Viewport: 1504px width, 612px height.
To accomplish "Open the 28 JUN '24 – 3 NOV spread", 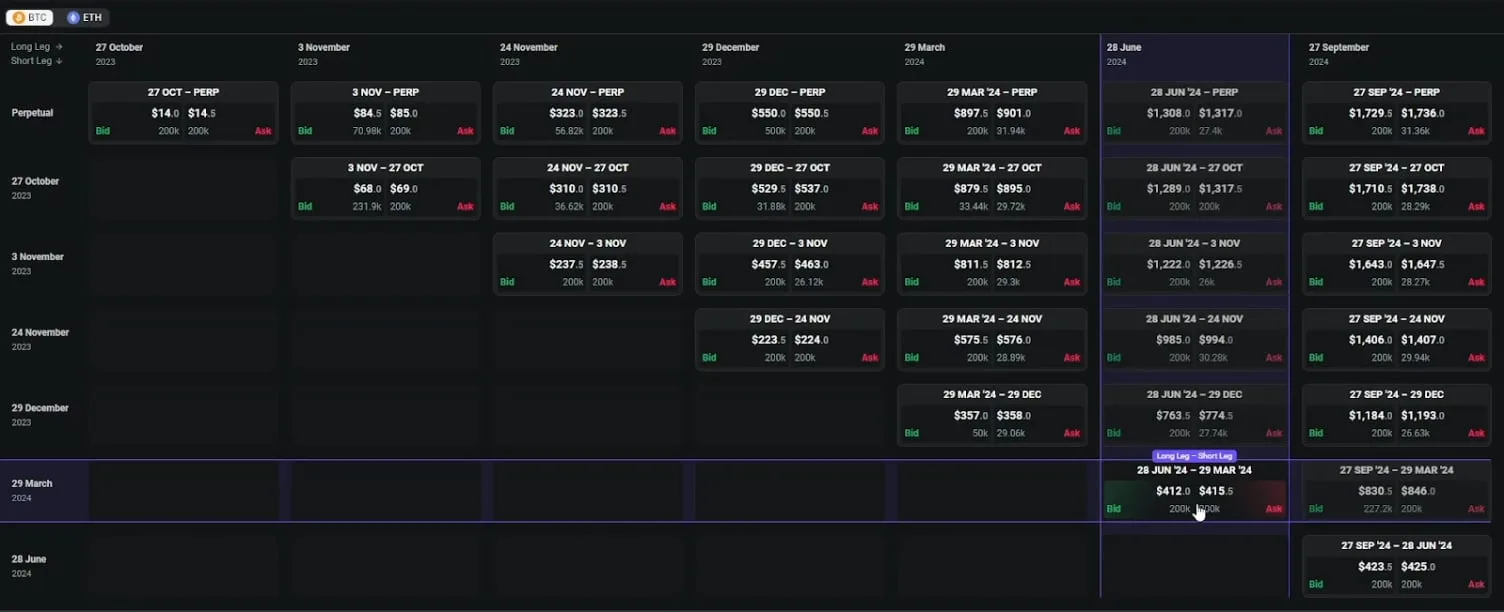I will (1195, 264).
